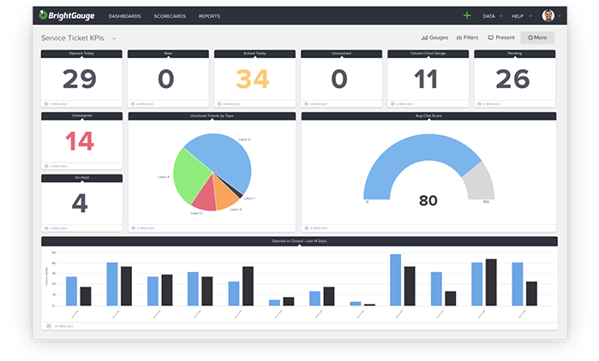This screenshot has width=599, height=361.
Task: Click the 'Solved Today' card header
Action: [255, 53]
